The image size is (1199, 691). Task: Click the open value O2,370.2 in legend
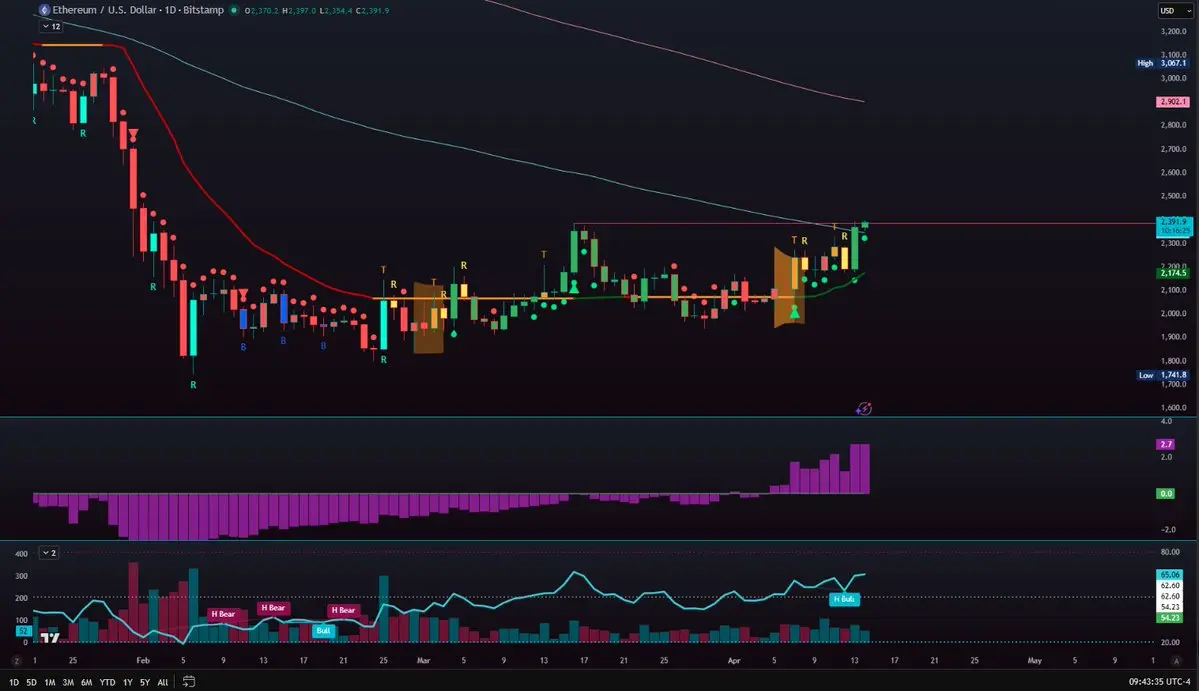pos(262,11)
